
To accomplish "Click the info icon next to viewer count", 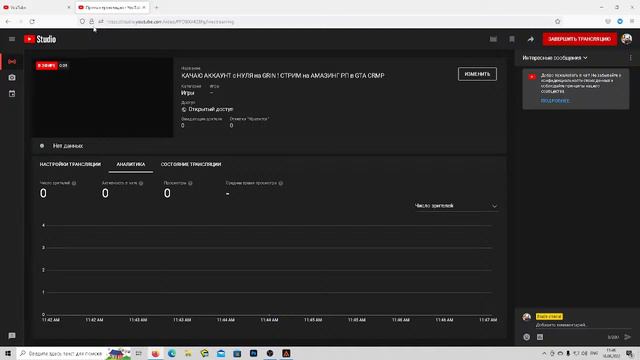I will coord(74,183).
